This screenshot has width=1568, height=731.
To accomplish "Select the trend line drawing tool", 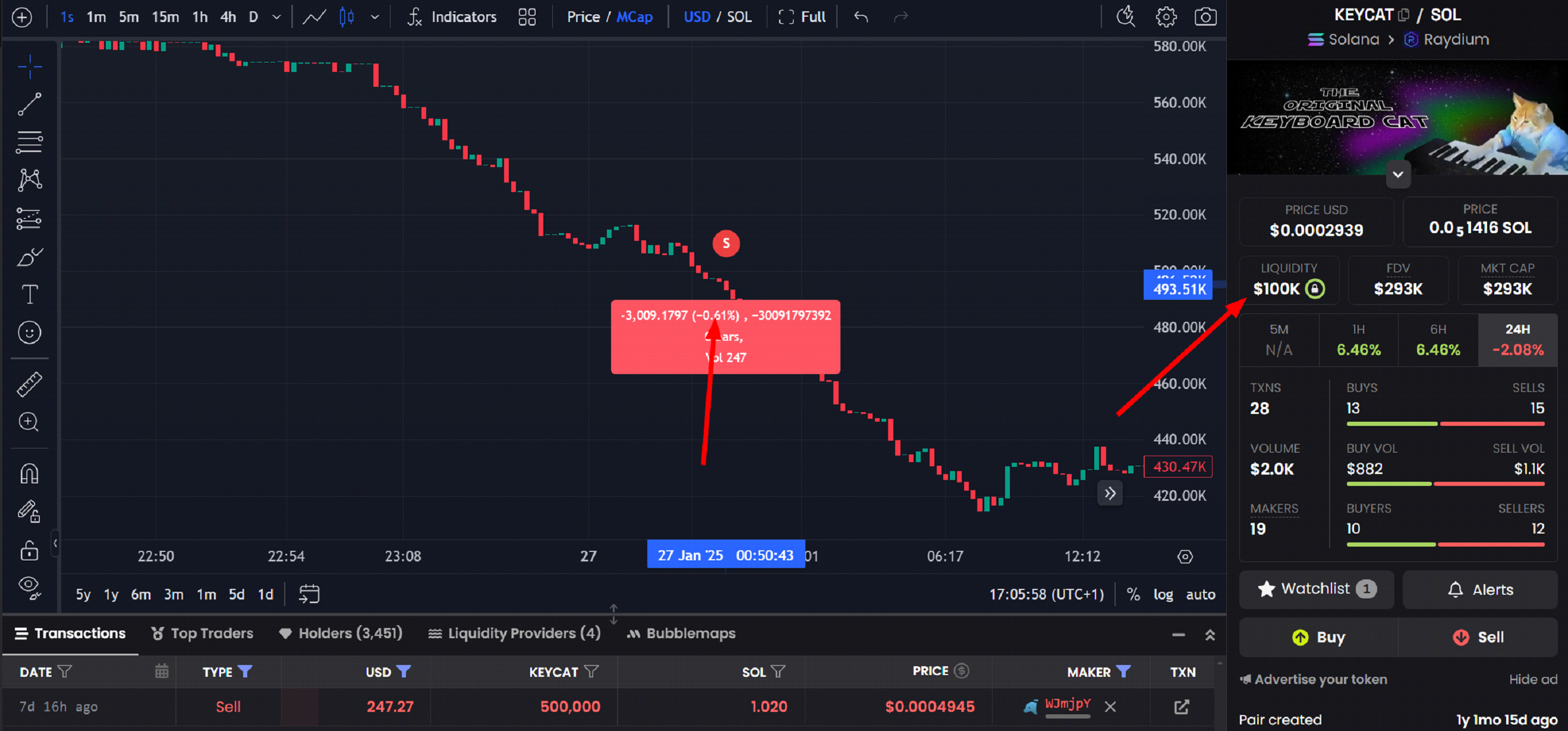I will 29,104.
